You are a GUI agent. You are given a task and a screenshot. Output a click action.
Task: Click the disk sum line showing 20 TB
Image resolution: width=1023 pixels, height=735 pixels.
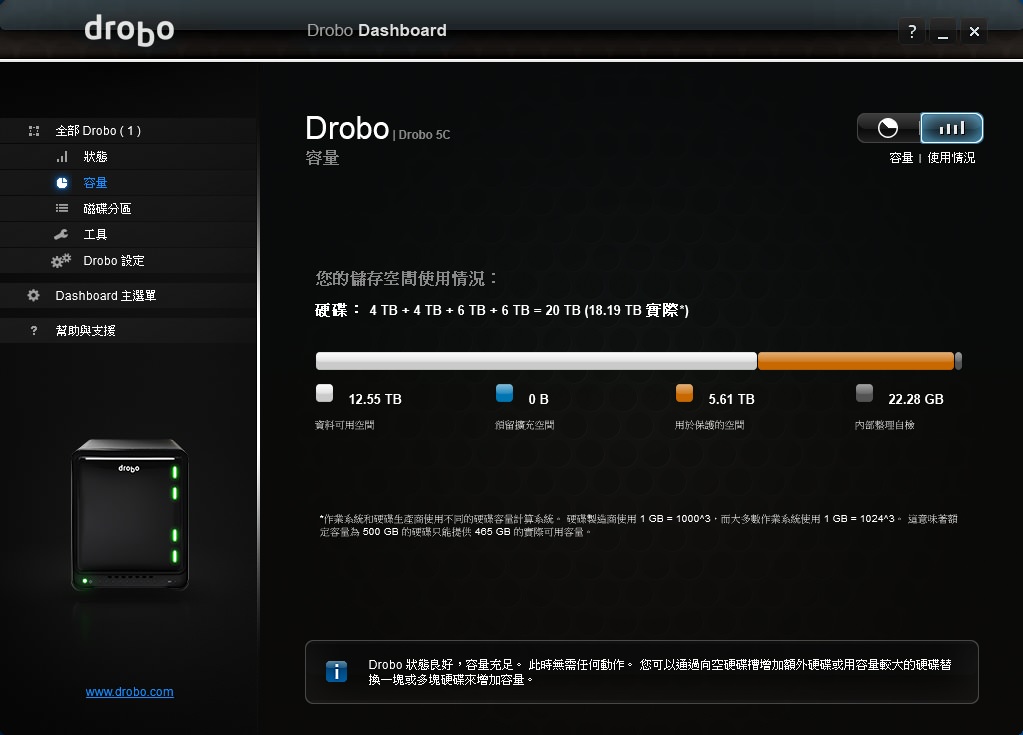click(502, 310)
